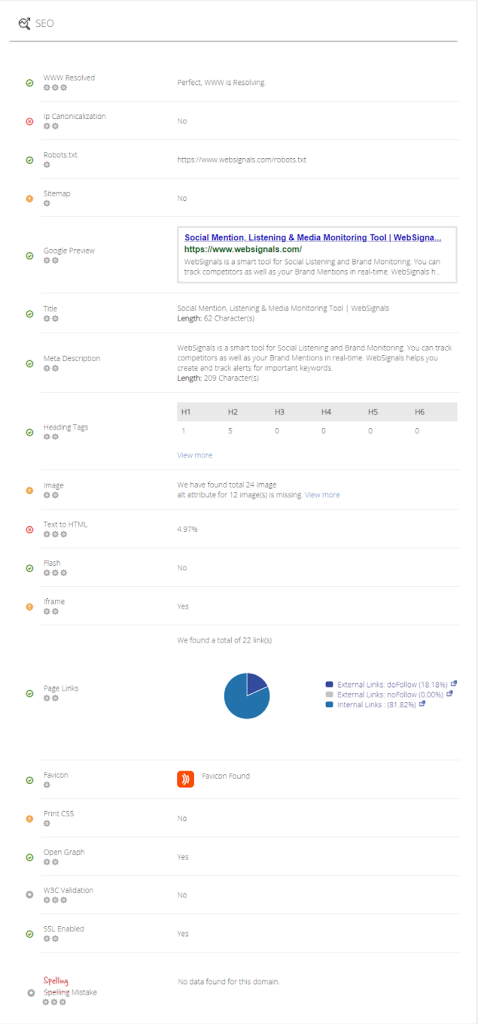Click the 4.97% Text to HTML value
Screen dimensions: 478x1024
(x=187, y=529)
